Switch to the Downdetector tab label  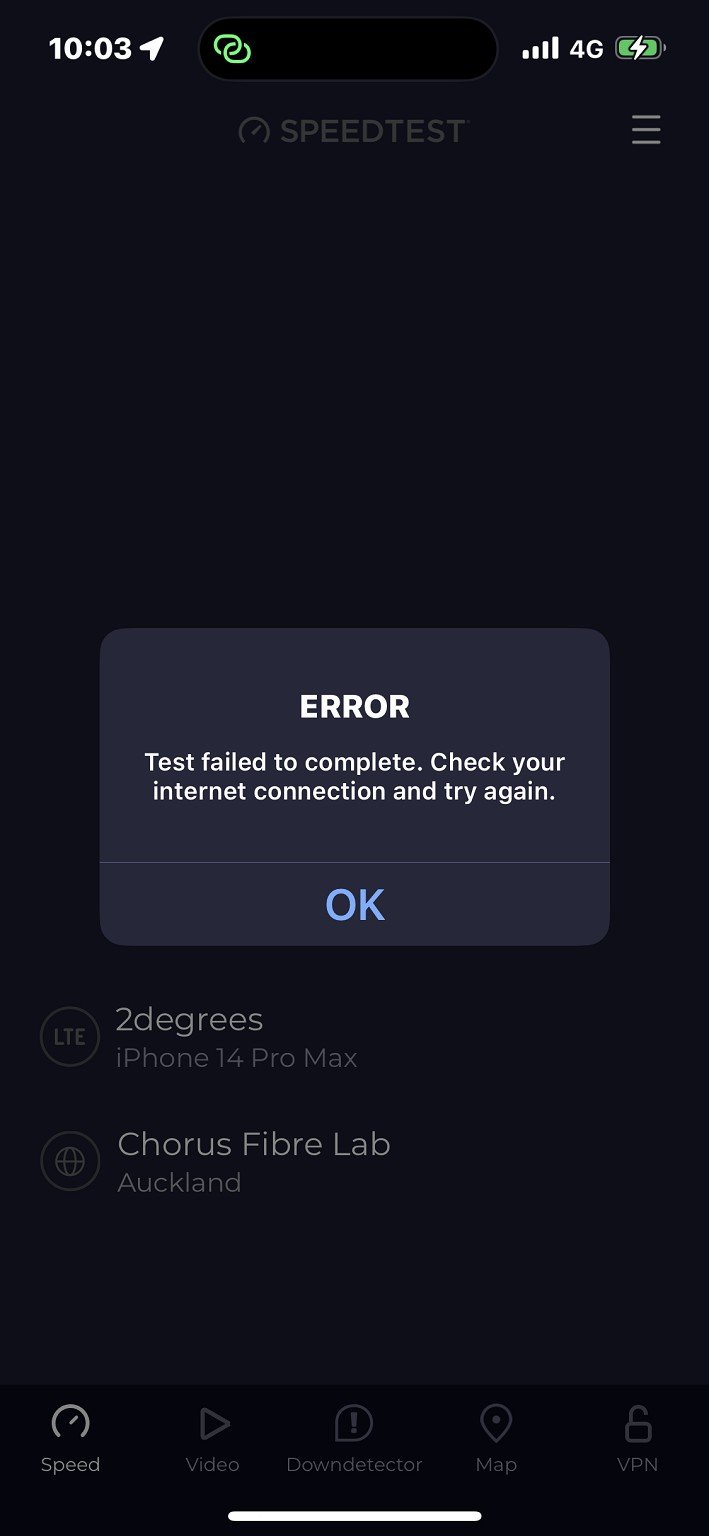tap(354, 1464)
